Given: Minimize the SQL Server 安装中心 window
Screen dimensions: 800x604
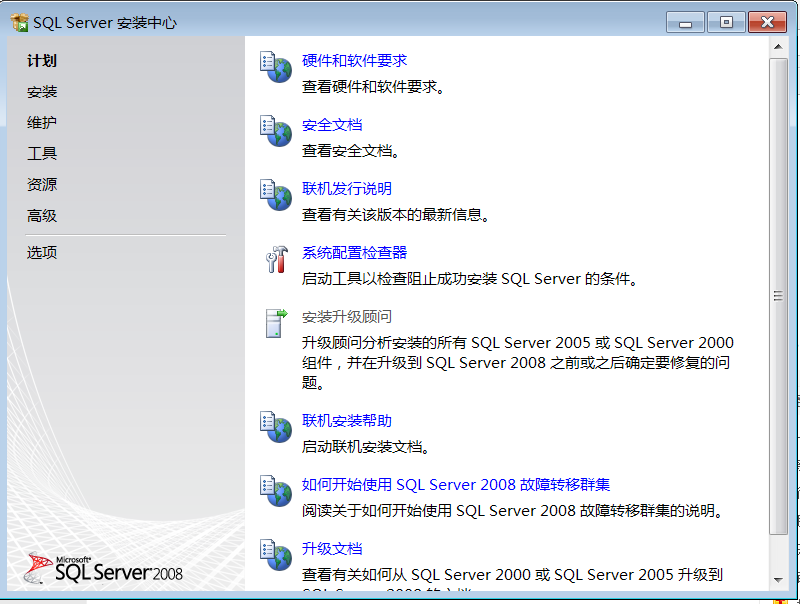Looking at the screenshot, I should click(685, 23).
